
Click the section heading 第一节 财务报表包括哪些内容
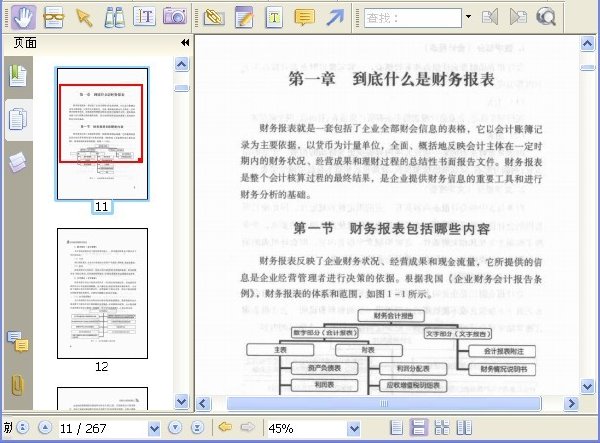392,229
